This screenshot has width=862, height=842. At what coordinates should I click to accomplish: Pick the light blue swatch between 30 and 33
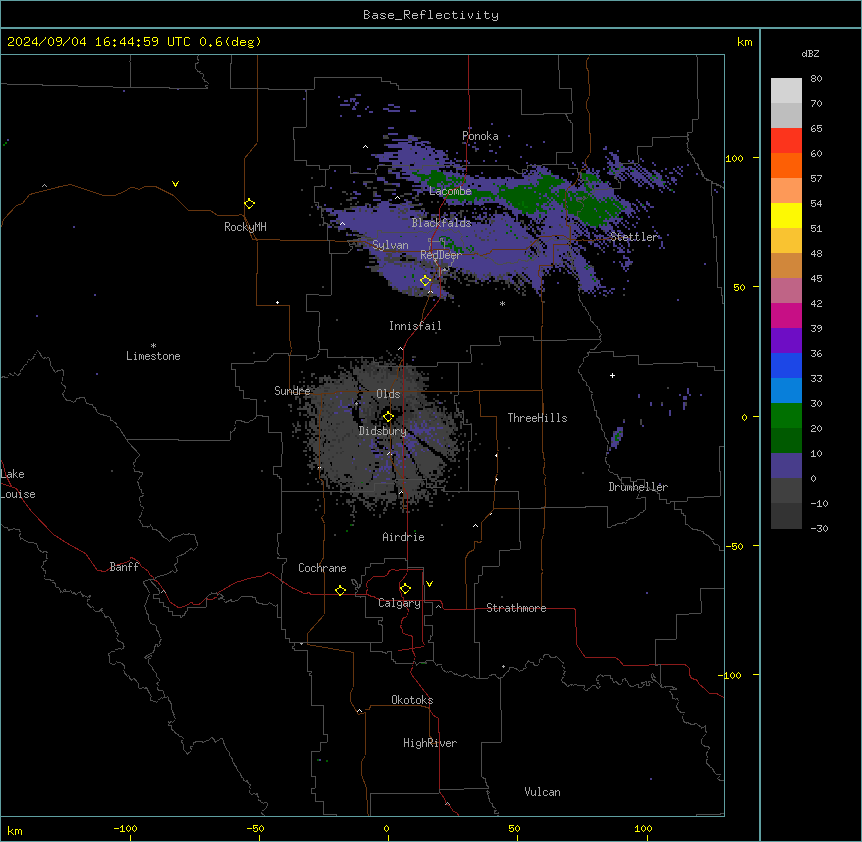[786, 391]
